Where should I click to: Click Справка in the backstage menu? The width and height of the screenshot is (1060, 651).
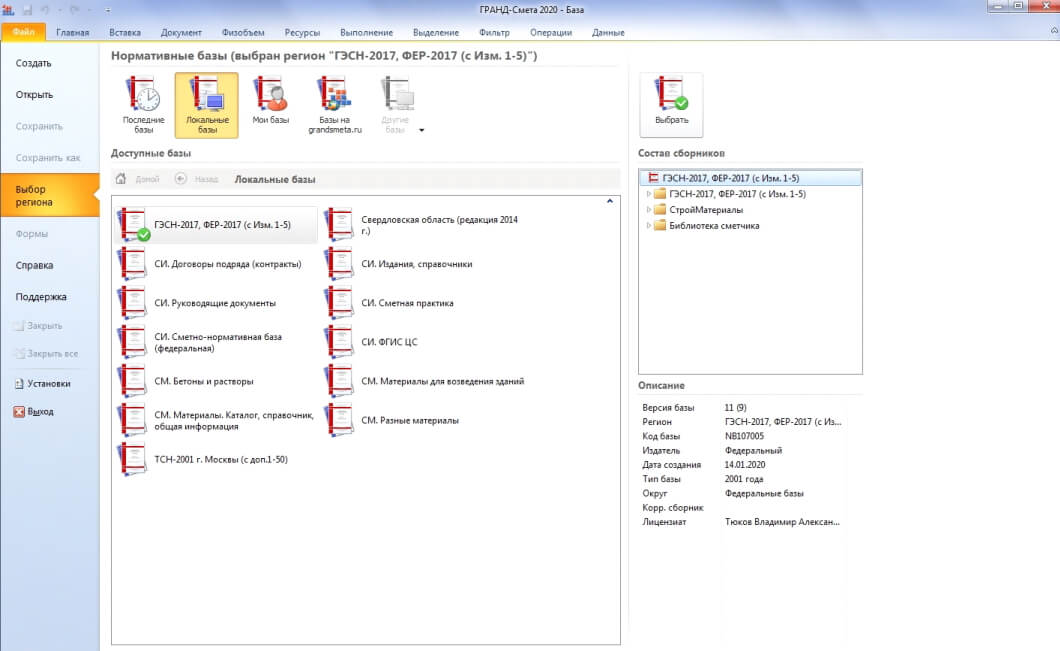point(34,265)
